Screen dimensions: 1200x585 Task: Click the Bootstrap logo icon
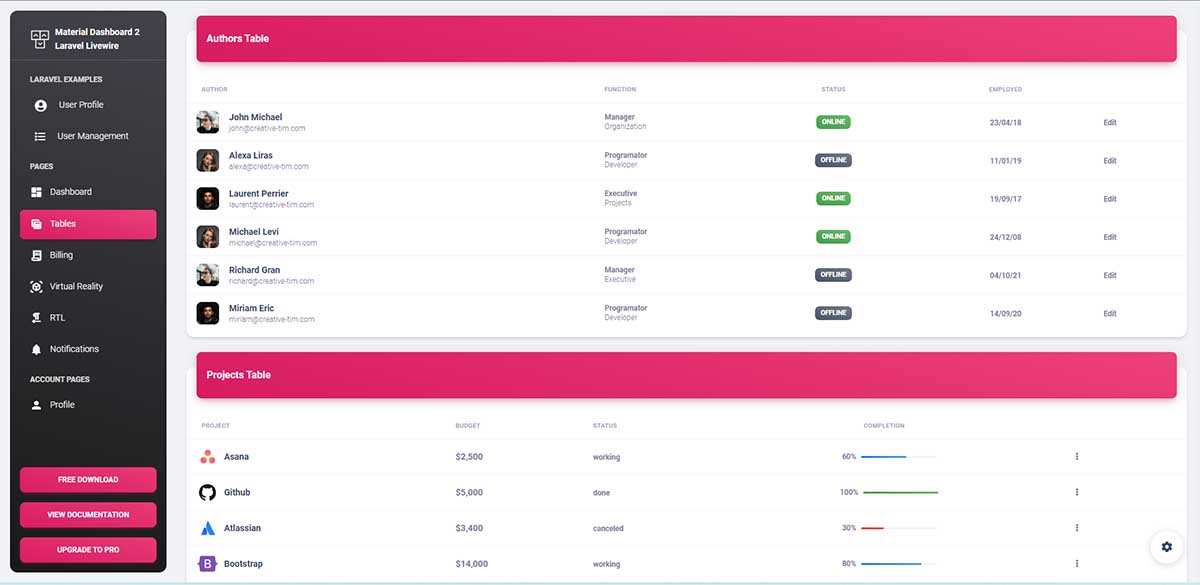point(207,564)
